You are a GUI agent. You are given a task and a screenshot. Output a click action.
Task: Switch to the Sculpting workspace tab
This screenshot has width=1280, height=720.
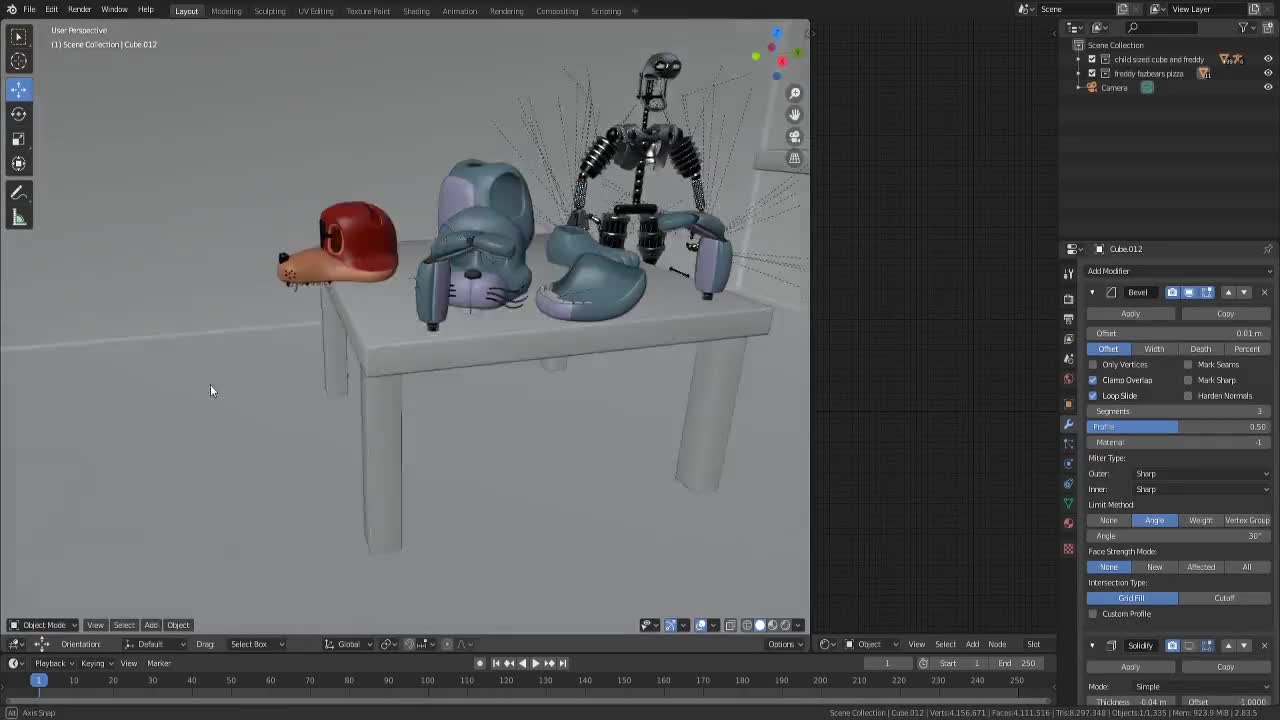(x=269, y=11)
